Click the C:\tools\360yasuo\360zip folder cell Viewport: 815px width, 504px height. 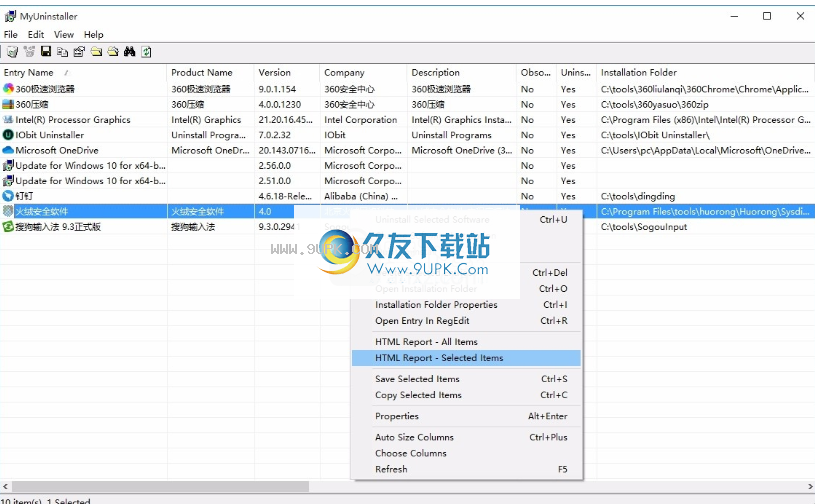coord(654,104)
